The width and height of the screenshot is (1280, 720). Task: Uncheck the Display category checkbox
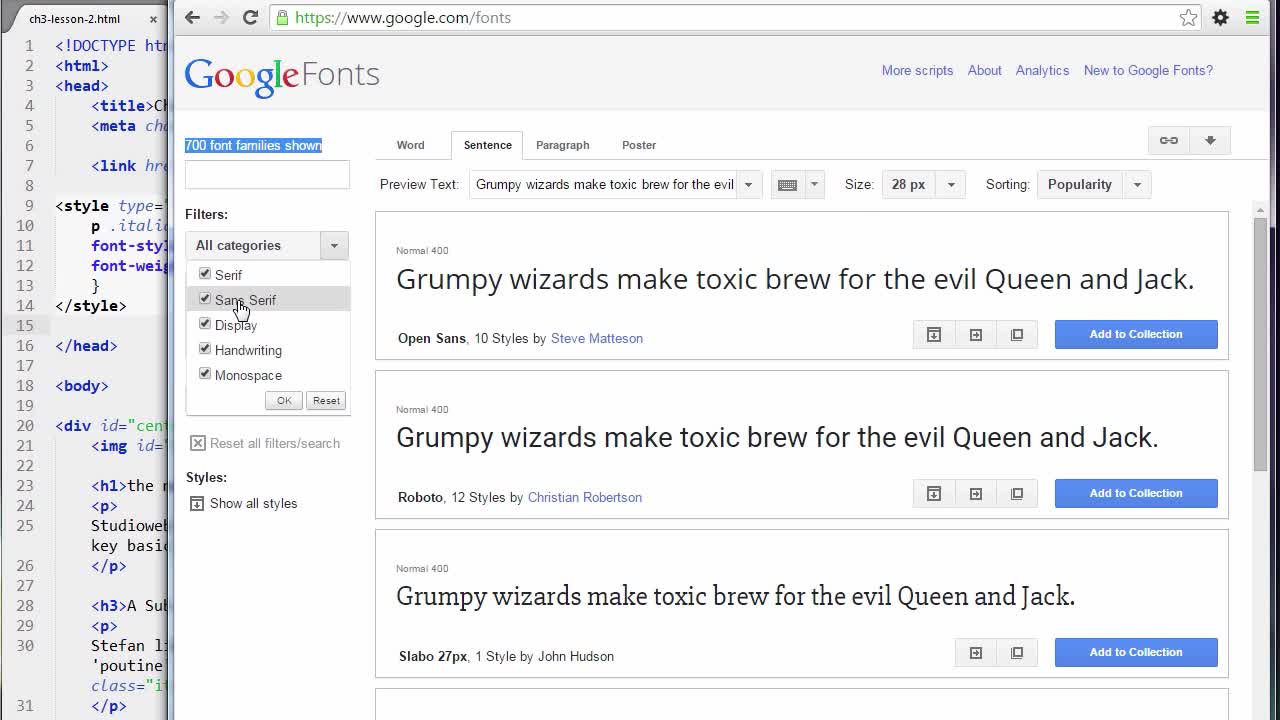tap(205, 324)
